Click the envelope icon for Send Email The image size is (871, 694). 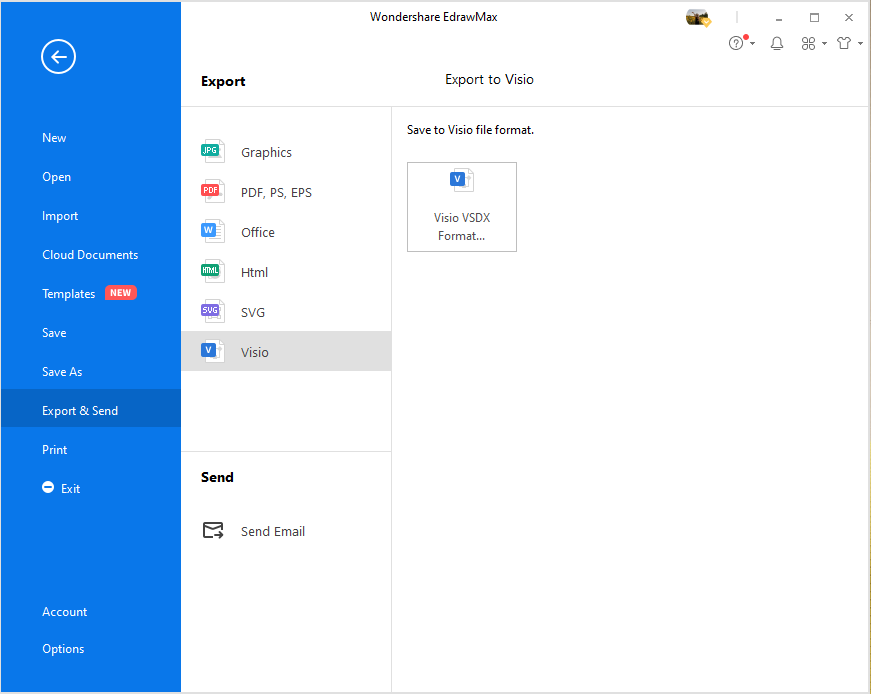[x=213, y=531]
